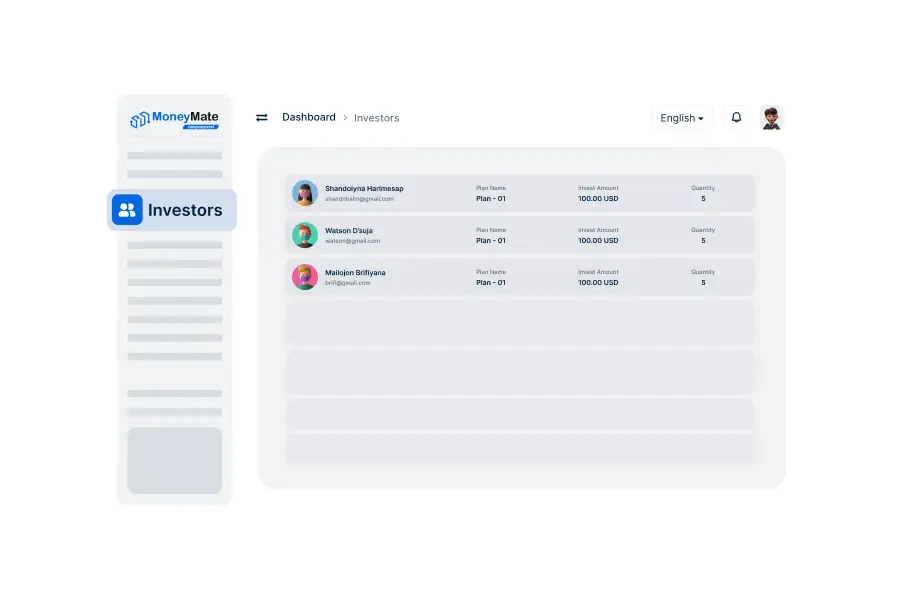Toggle sidebar with the swap-arrows icon
900x600 pixels.
pos(262,118)
